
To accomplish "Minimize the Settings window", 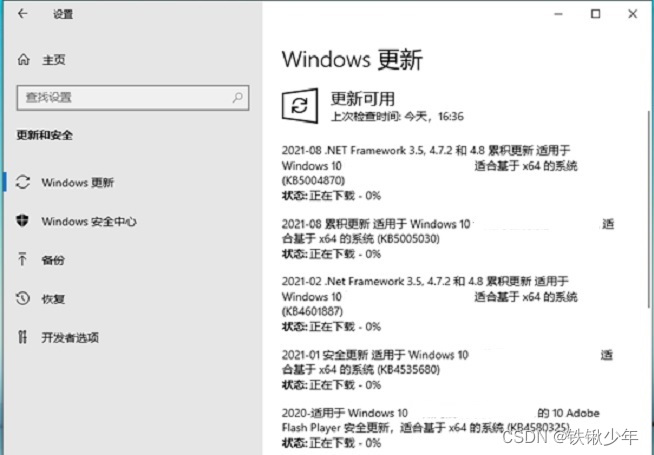I will tap(558, 14).
